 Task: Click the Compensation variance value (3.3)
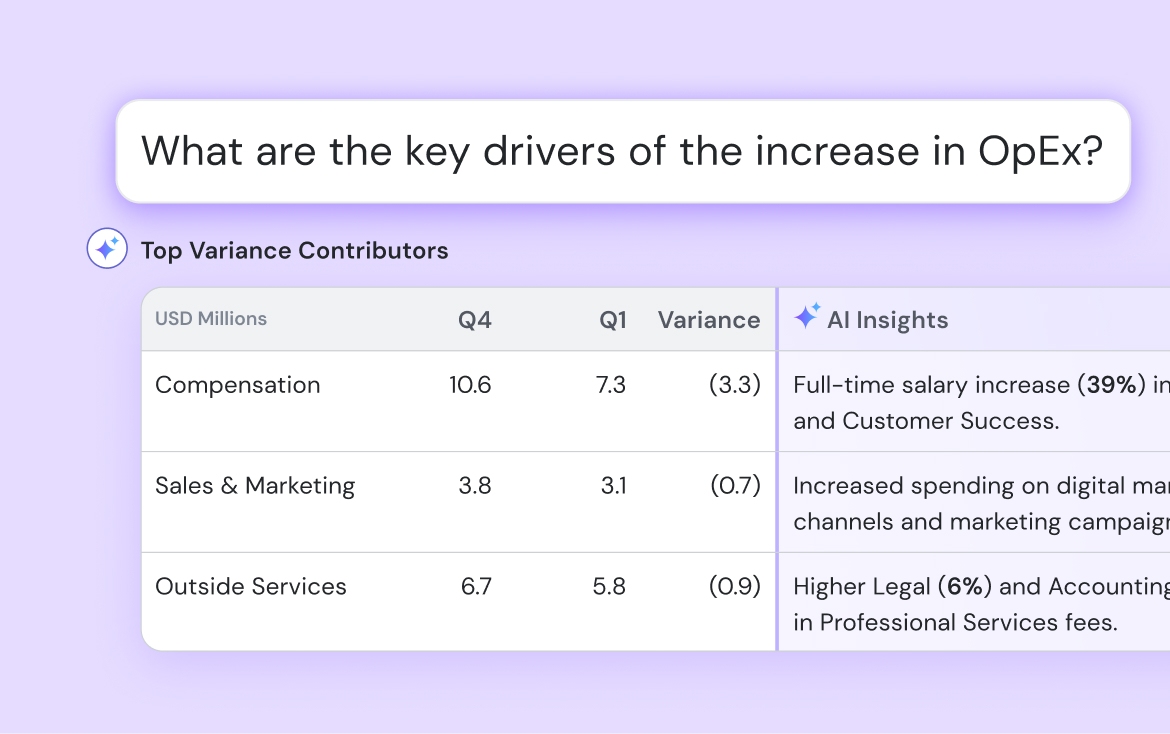[735, 385]
